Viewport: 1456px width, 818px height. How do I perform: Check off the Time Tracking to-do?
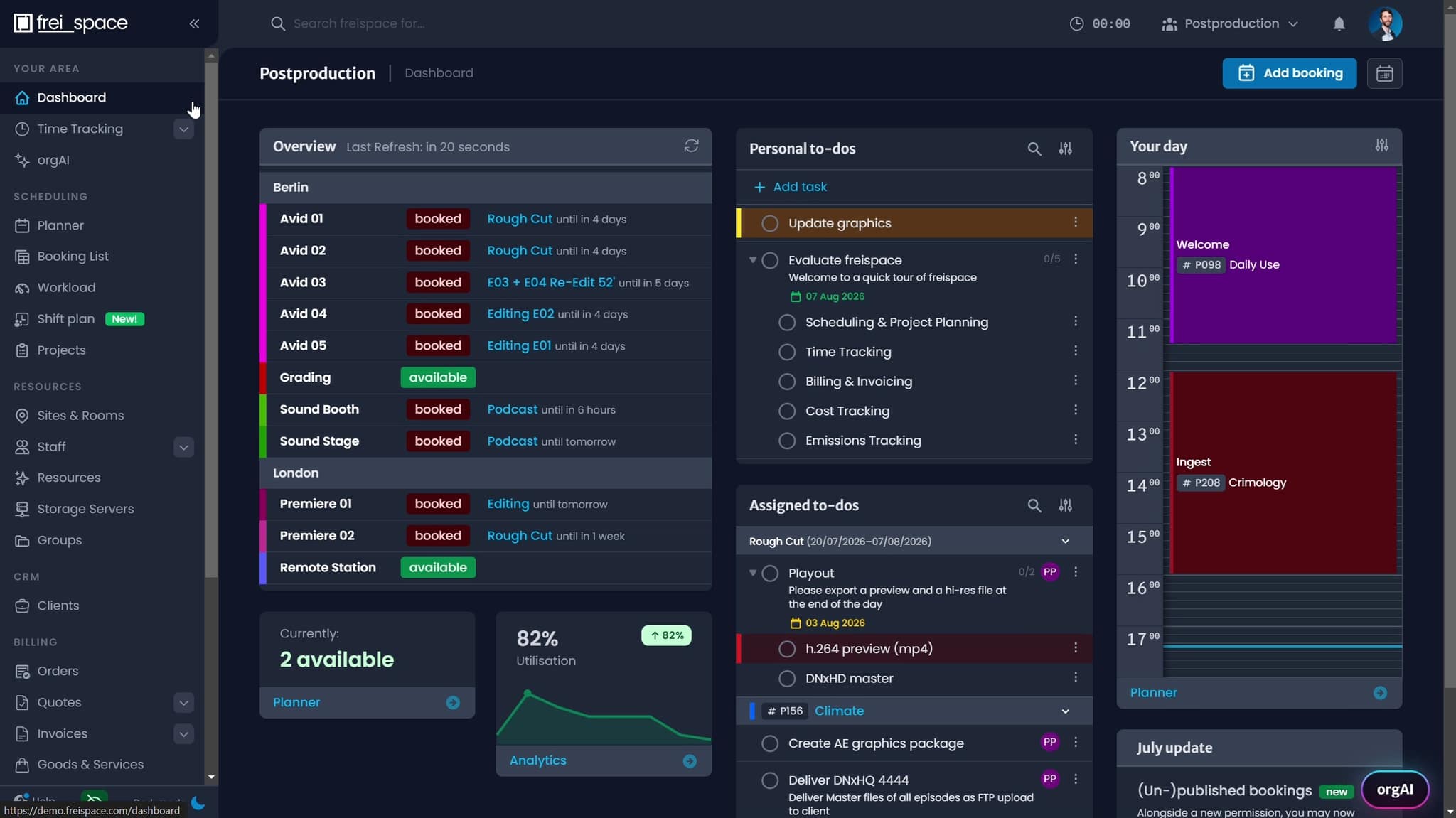click(x=787, y=352)
